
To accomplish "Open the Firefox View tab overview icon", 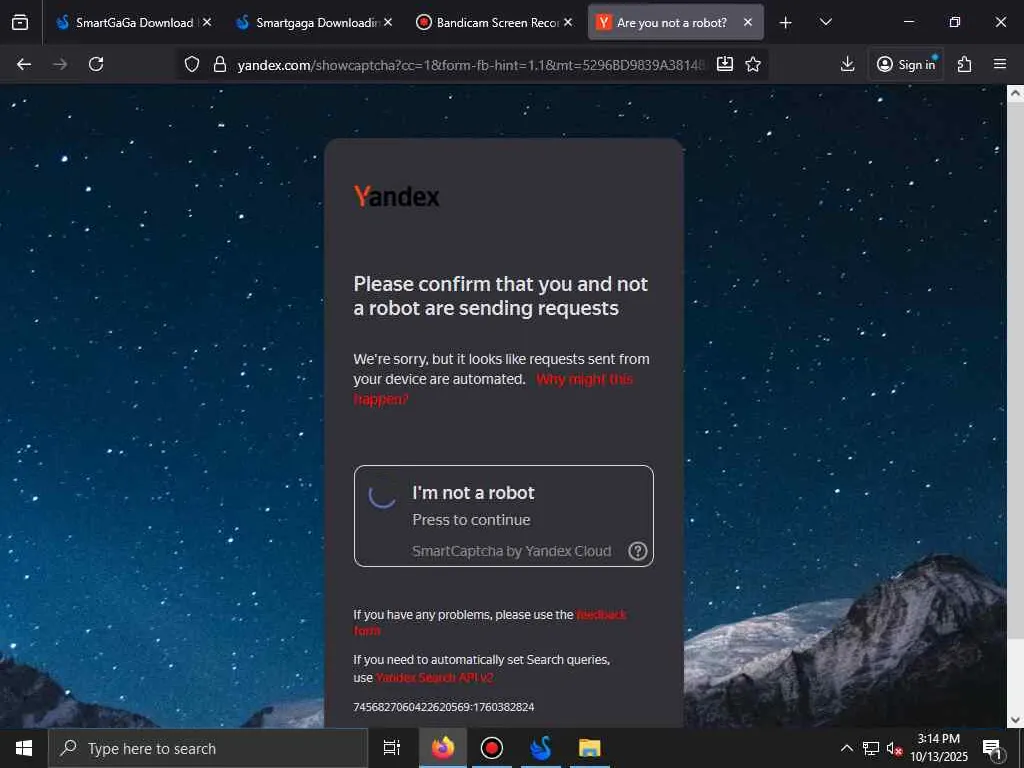I will (20, 22).
